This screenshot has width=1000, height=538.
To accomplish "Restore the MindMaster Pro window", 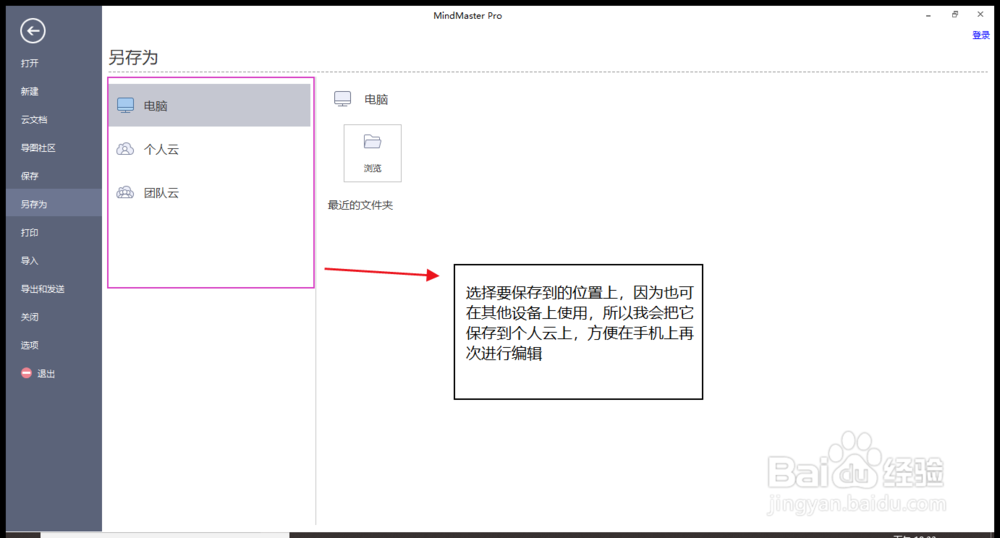I will coord(955,14).
